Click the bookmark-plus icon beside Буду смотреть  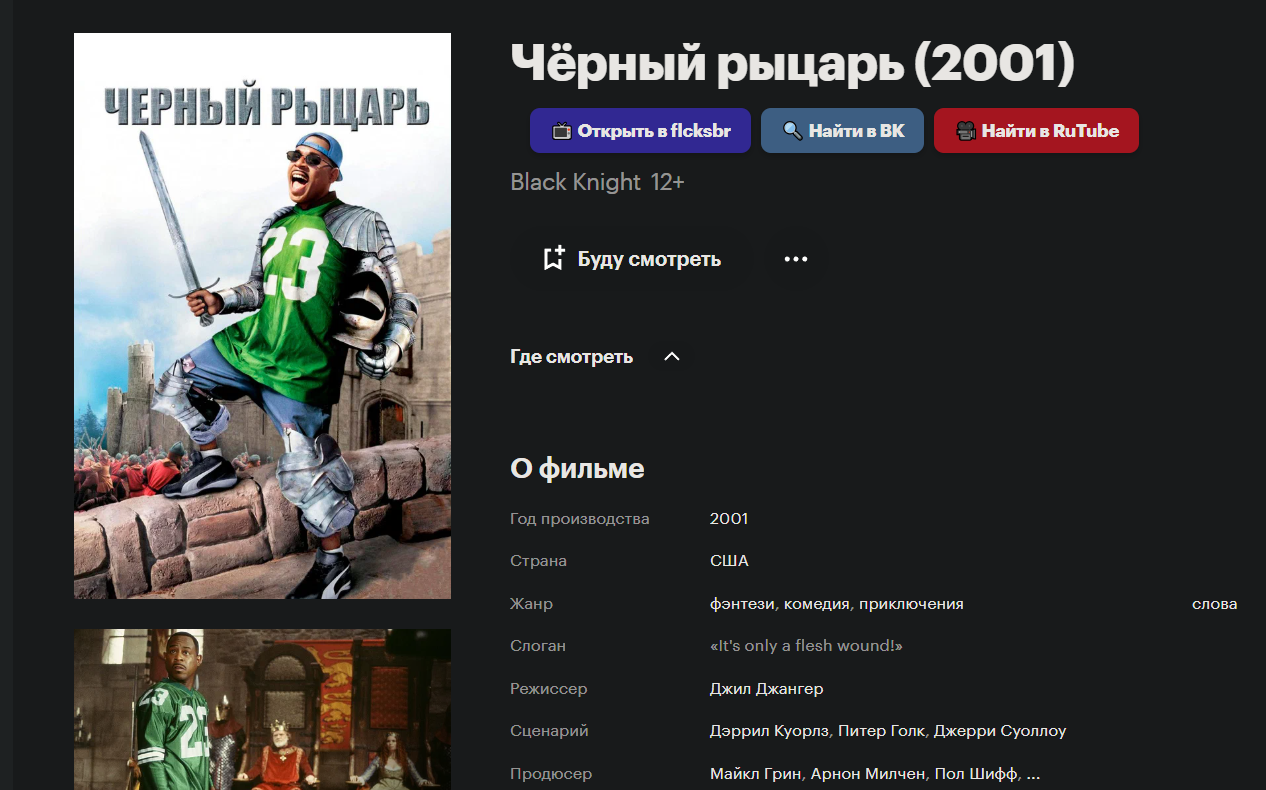[x=553, y=259]
